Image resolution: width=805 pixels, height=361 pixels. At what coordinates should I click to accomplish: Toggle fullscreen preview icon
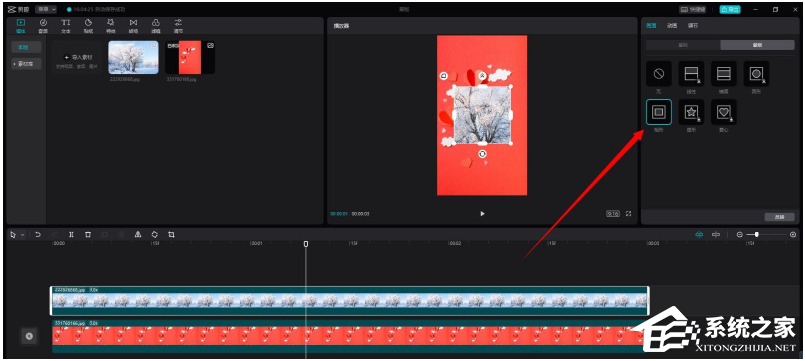[x=628, y=214]
